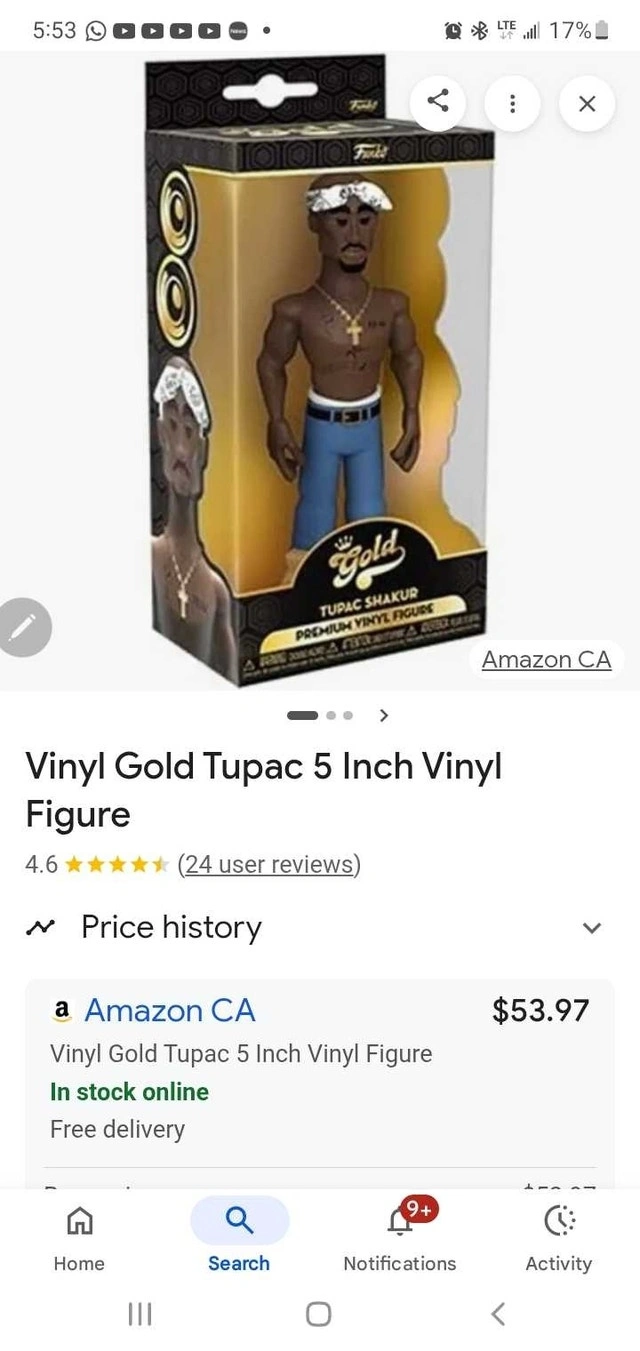Viewport: 640px width, 1351px height.
Task: Tap the Android back navigation arrow
Action: point(498,1314)
